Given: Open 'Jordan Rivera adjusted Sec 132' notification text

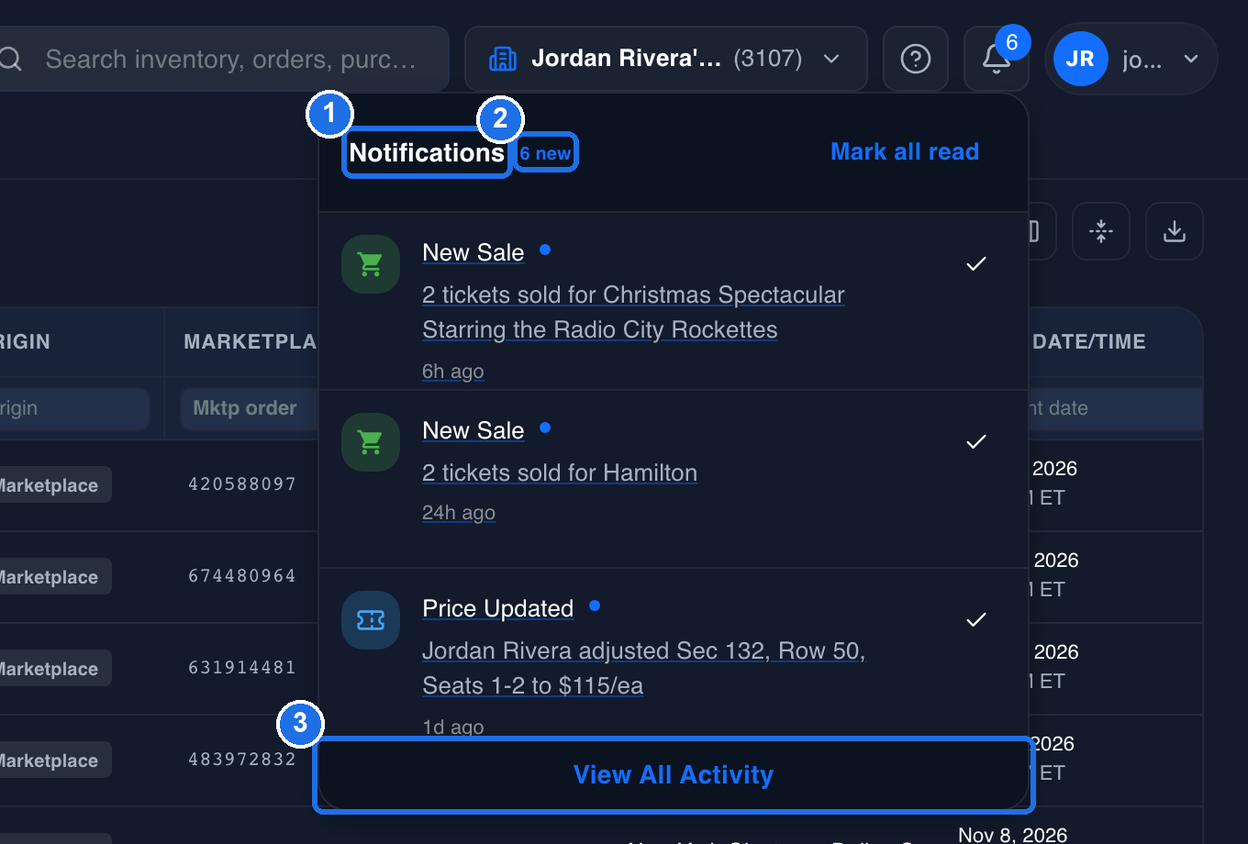Looking at the screenshot, I should tap(643, 668).
